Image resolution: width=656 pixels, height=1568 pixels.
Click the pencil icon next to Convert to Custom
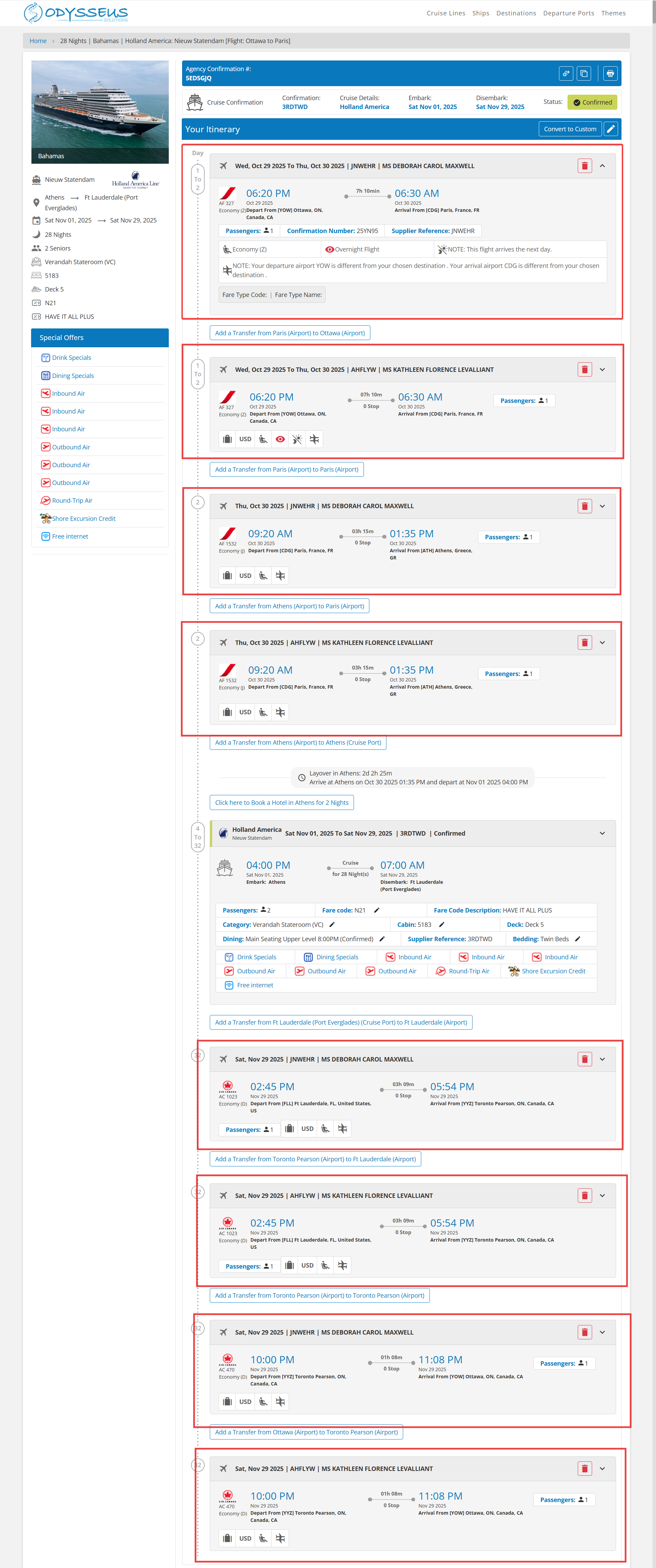tap(611, 129)
